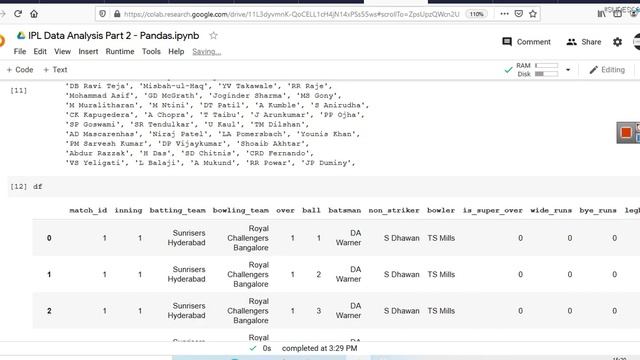Click row index 2 in the dataframe

tap(49, 311)
